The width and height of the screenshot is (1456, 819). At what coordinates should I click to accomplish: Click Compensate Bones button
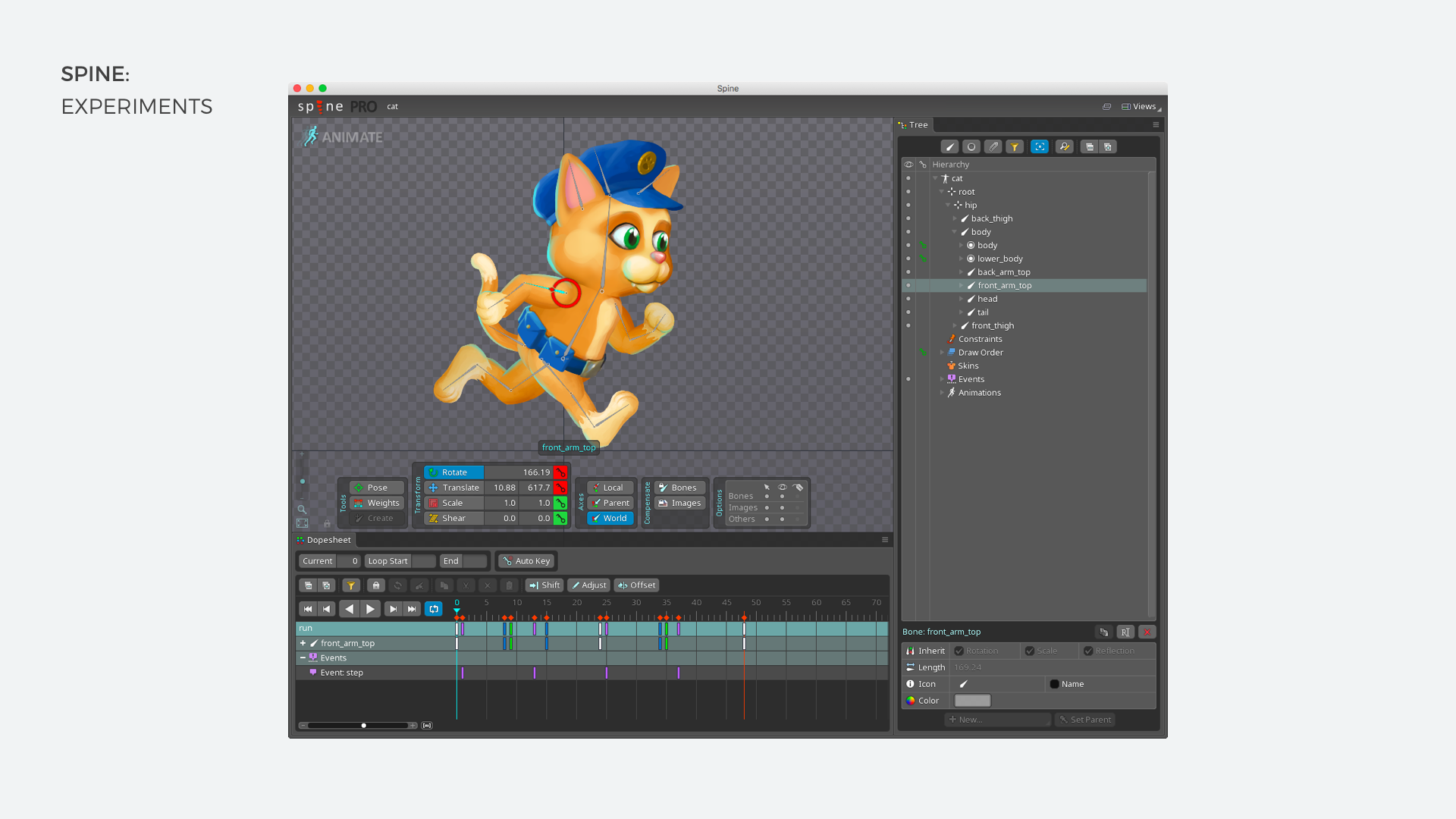pyautogui.click(x=680, y=488)
